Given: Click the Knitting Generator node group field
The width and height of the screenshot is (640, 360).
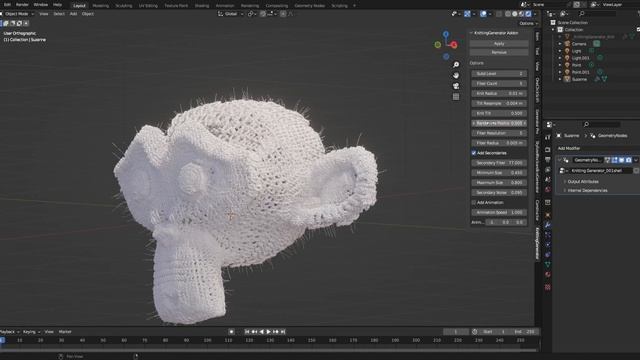Looking at the screenshot, I should pyautogui.click(x=600, y=171).
